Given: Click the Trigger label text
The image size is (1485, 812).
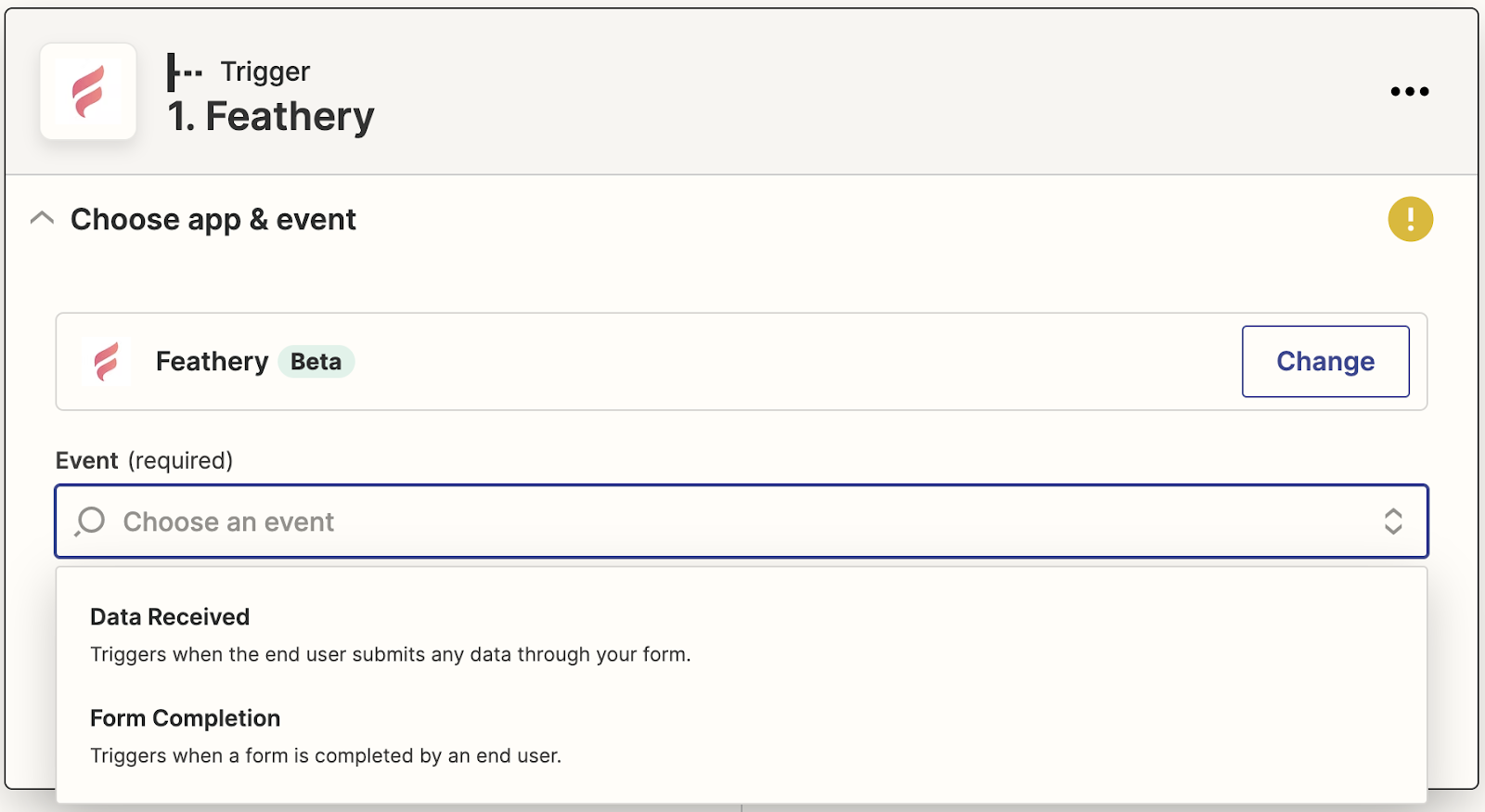Looking at the screenshot, I should 265,71.
